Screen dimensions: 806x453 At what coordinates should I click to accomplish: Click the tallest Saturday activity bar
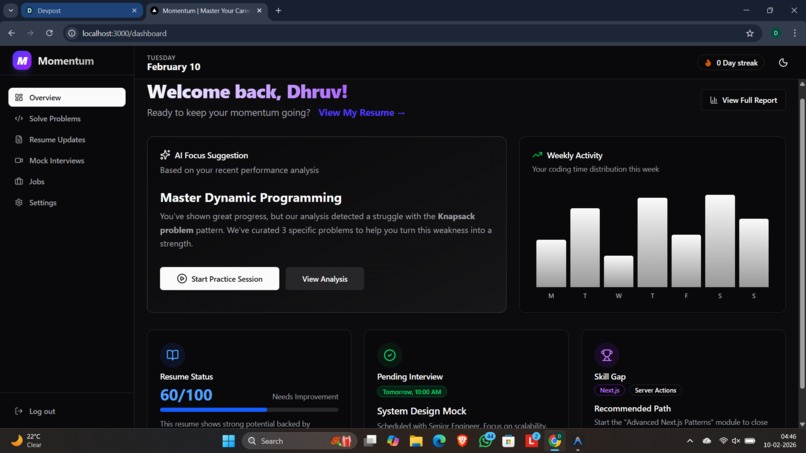720,241
